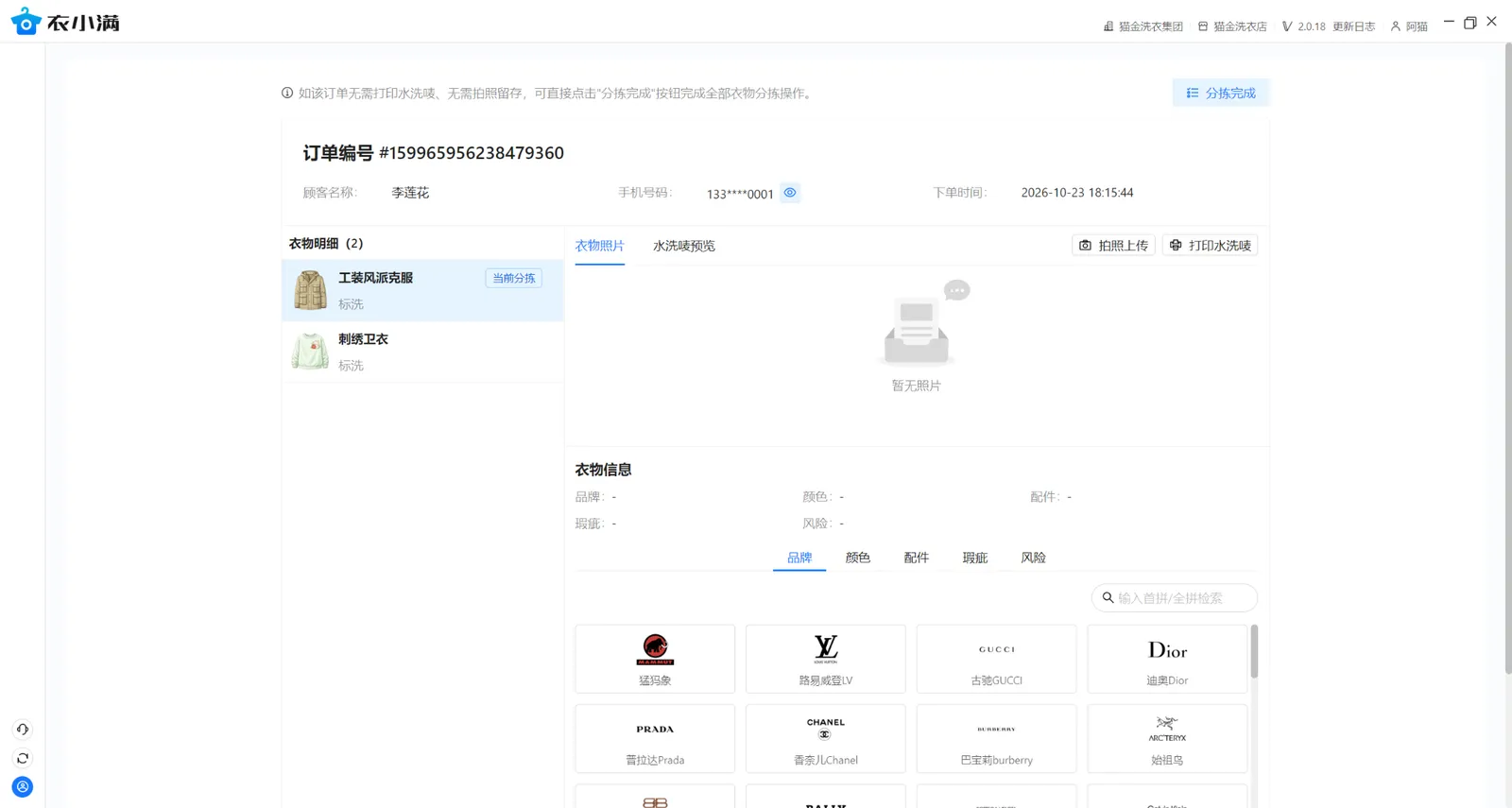The image size is (1512, 808).
Task: Open the 更新日志 changelog link
Action: point(1354,26)
